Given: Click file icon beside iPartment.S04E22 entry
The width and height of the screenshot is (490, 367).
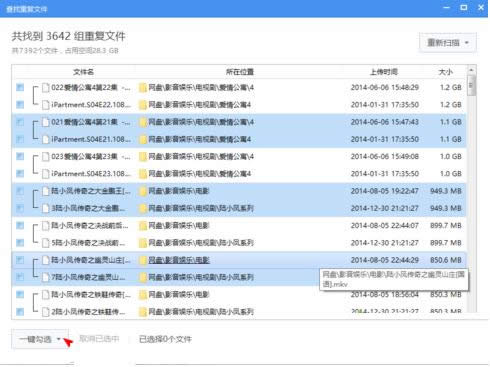Looking at the screenshot, I should pos(46,105).
